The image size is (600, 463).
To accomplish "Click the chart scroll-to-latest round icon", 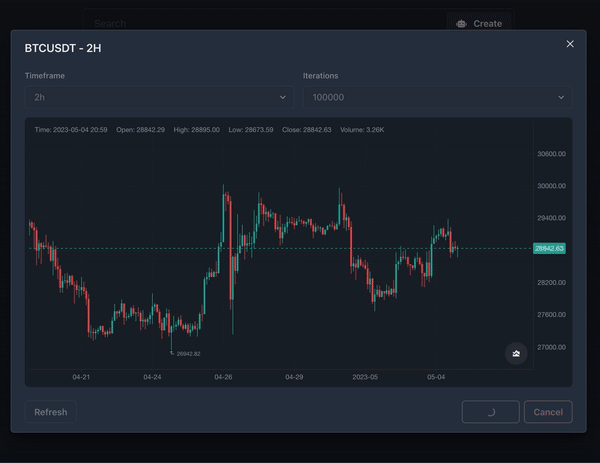I will (x=516, y=354).
